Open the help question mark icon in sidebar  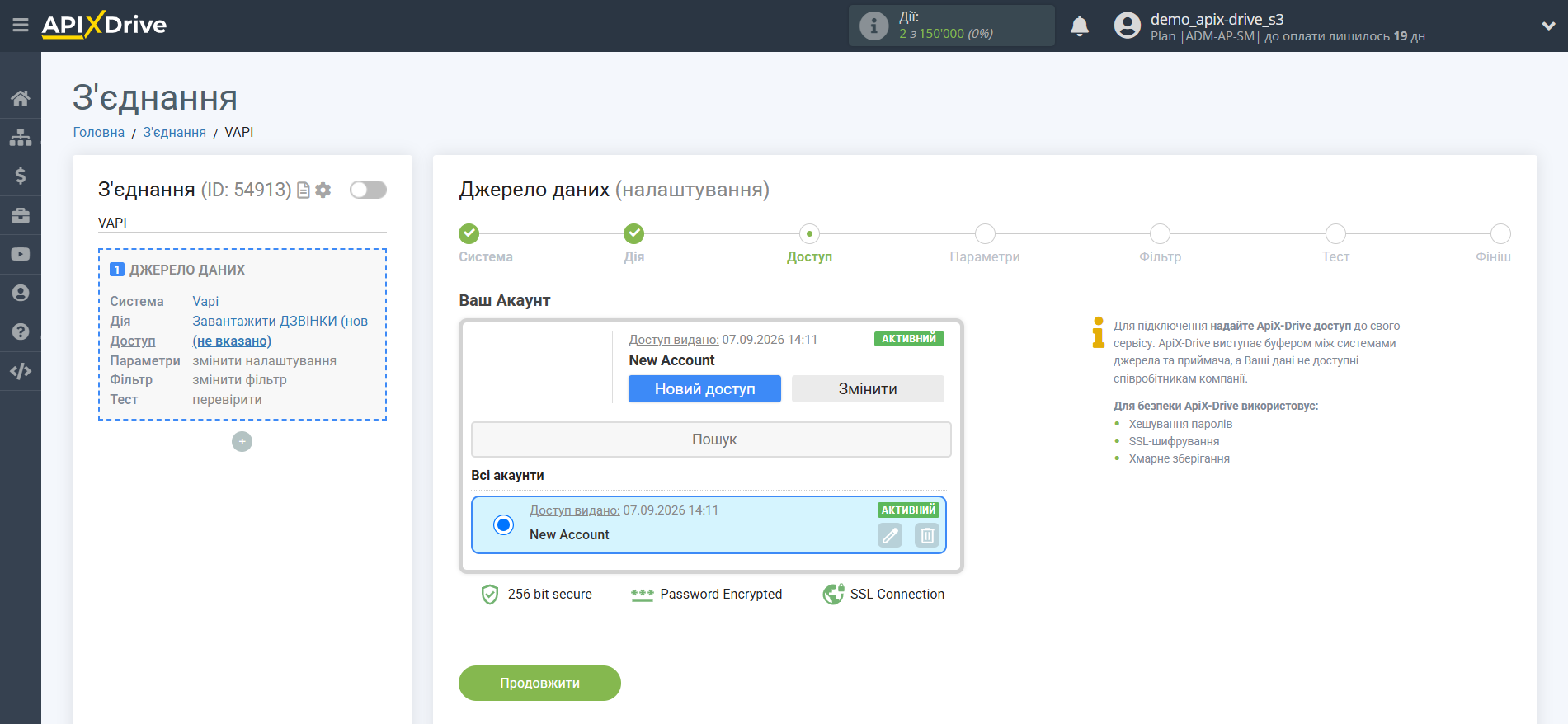(21, 331)
